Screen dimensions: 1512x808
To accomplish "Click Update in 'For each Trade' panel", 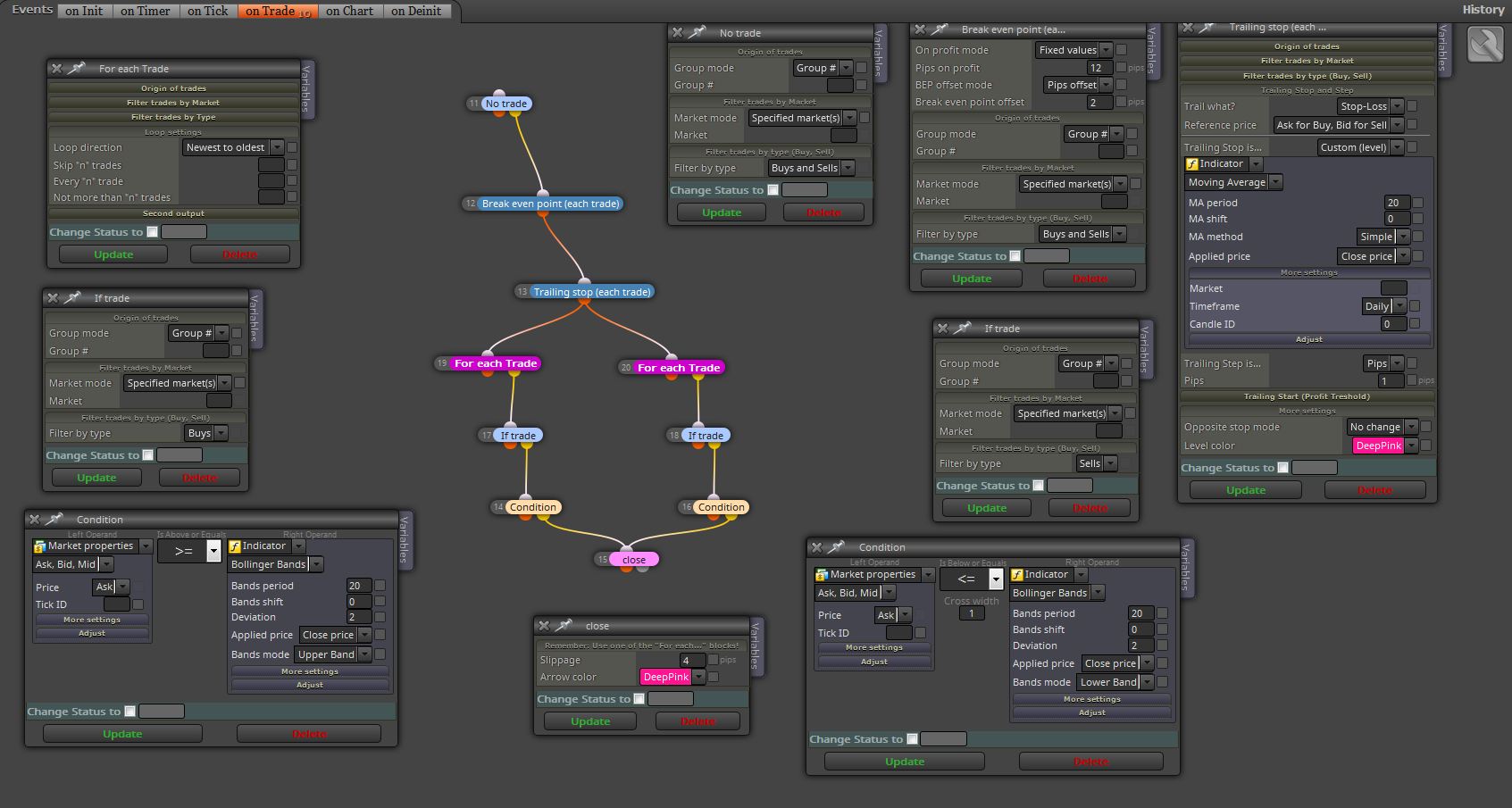I will click(113, 254).
